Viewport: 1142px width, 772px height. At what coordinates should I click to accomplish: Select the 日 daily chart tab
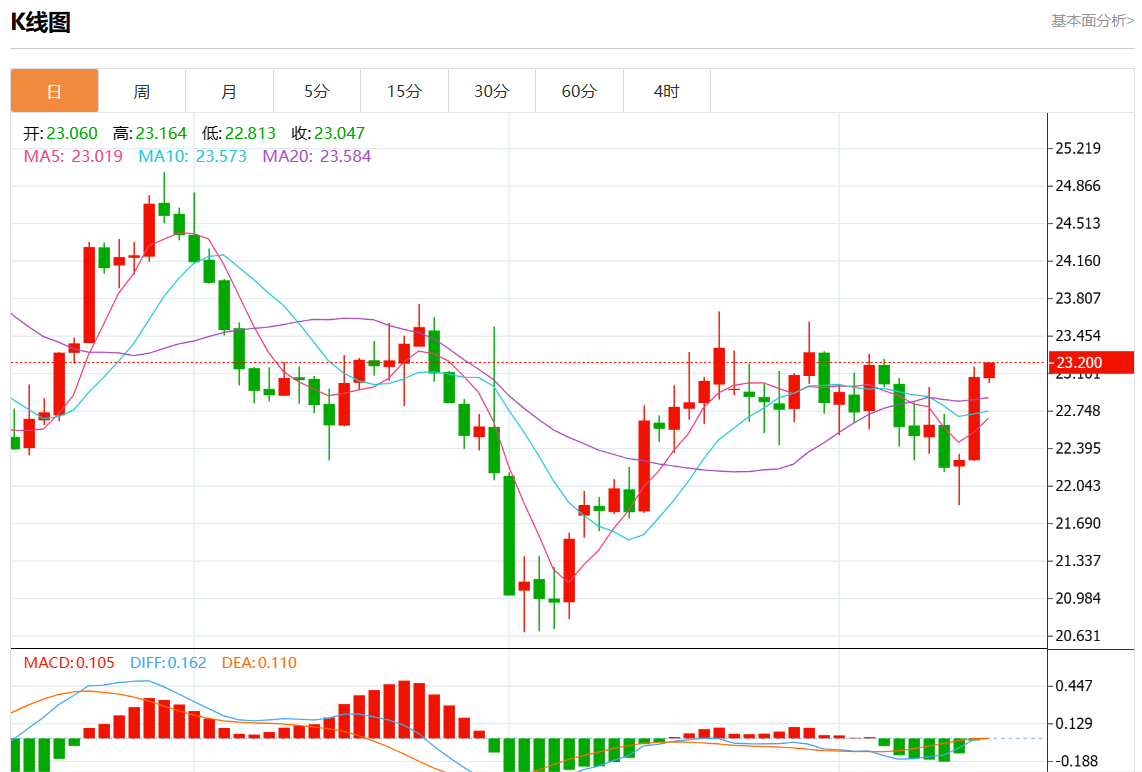[x=55, y=91]
